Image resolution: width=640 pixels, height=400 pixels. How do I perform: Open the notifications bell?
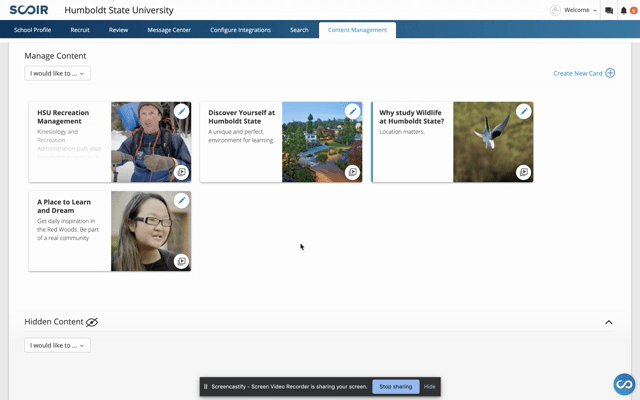[623, 11]
